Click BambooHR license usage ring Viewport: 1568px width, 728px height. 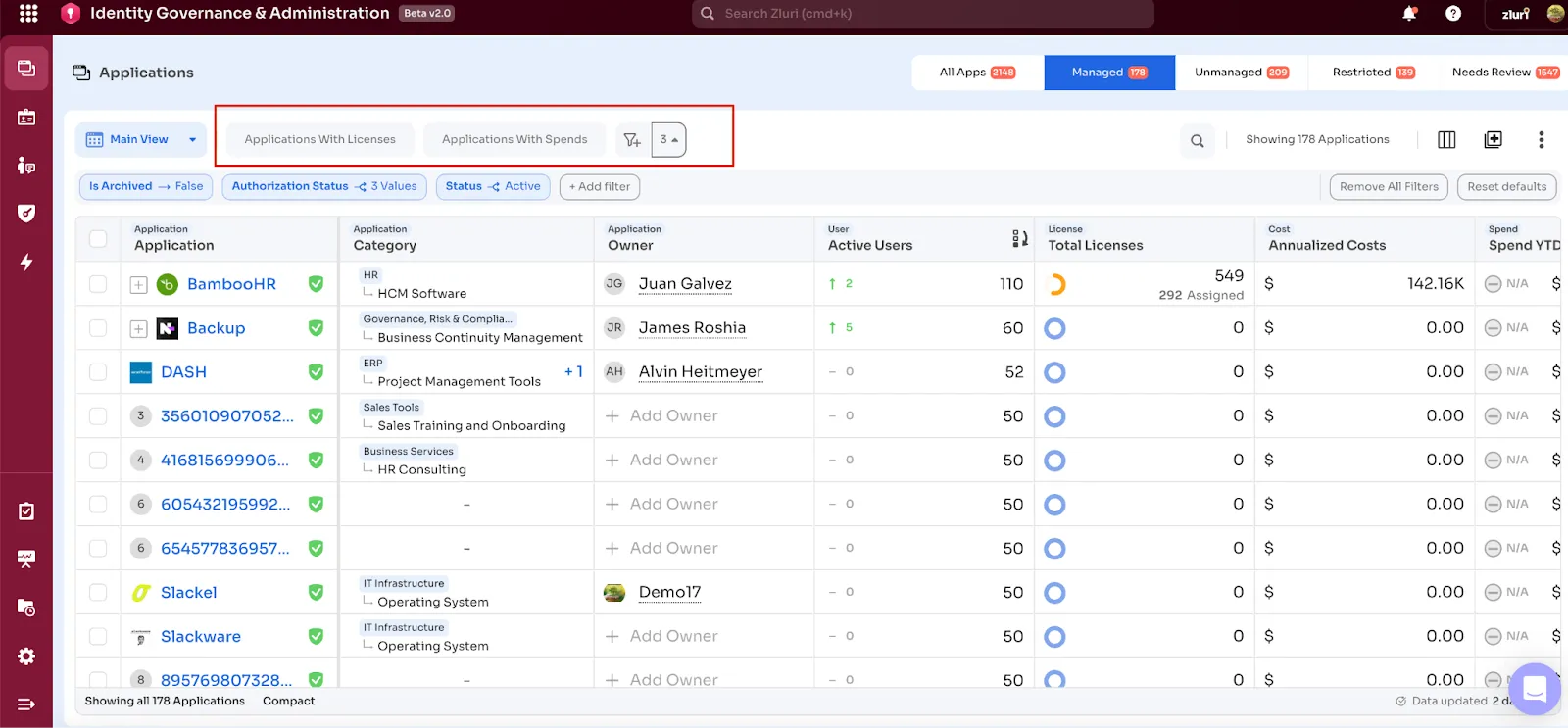(x=1055, y=284)
